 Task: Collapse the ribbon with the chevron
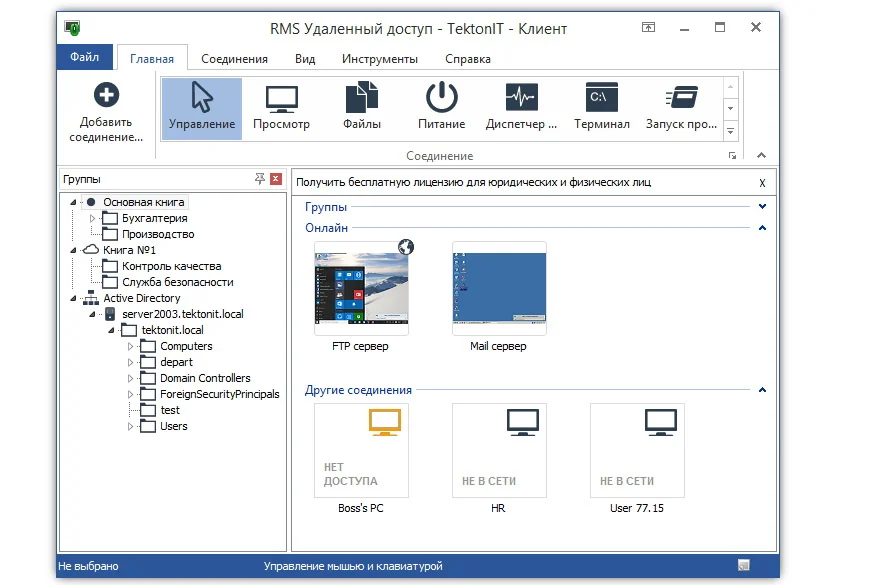pyautogui.click(x=761, y=155)
